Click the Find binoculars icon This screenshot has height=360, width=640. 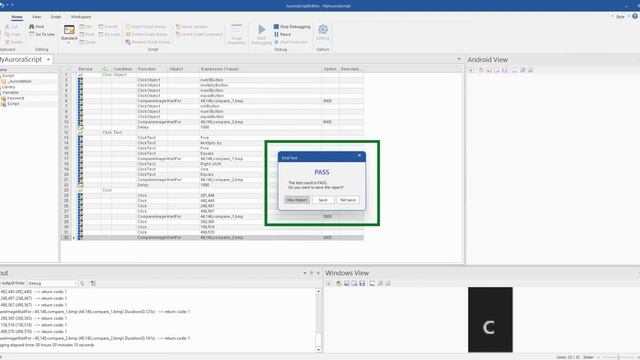point(32,27)
